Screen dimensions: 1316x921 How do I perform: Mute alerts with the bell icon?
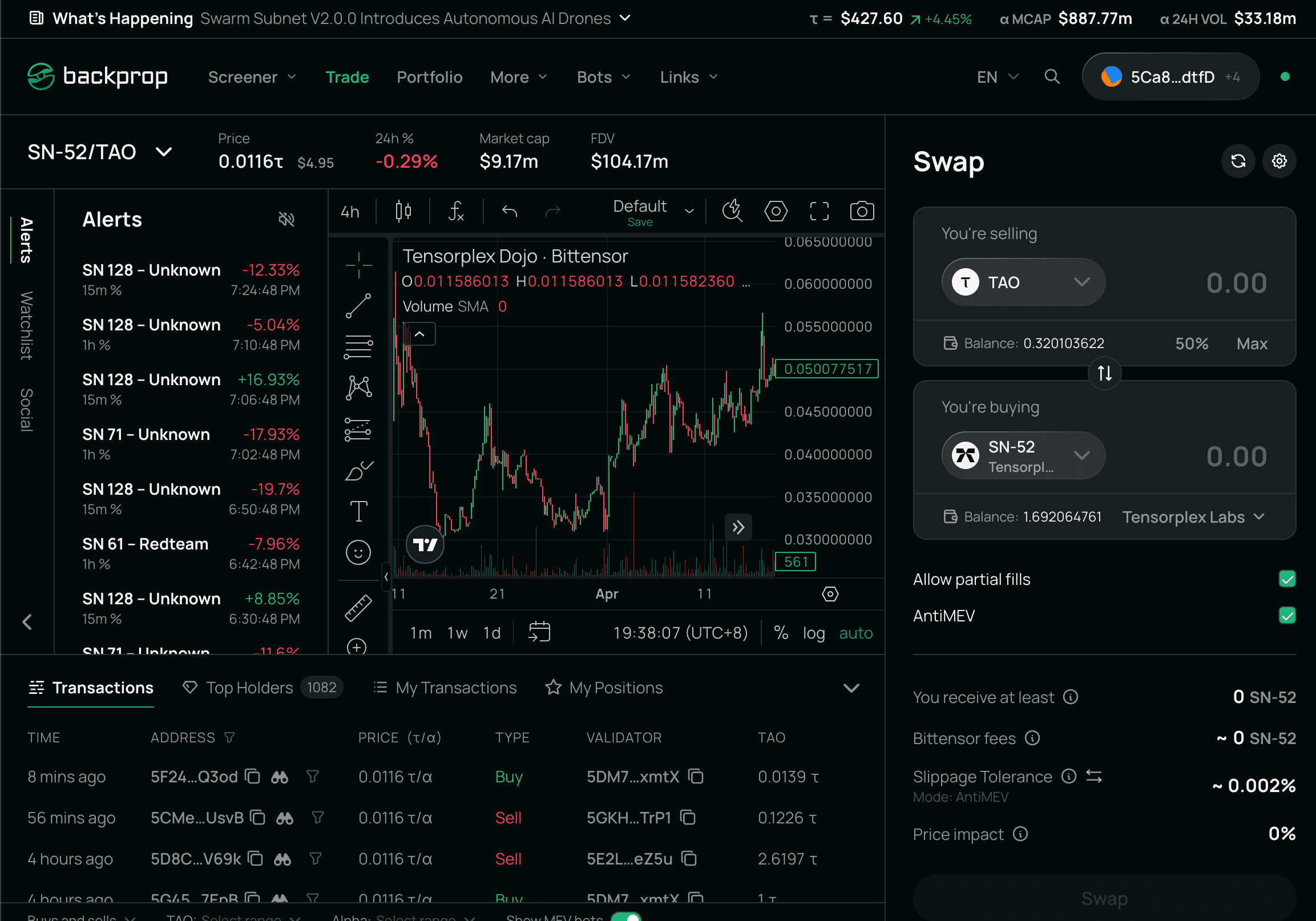(x=286, y=219)
